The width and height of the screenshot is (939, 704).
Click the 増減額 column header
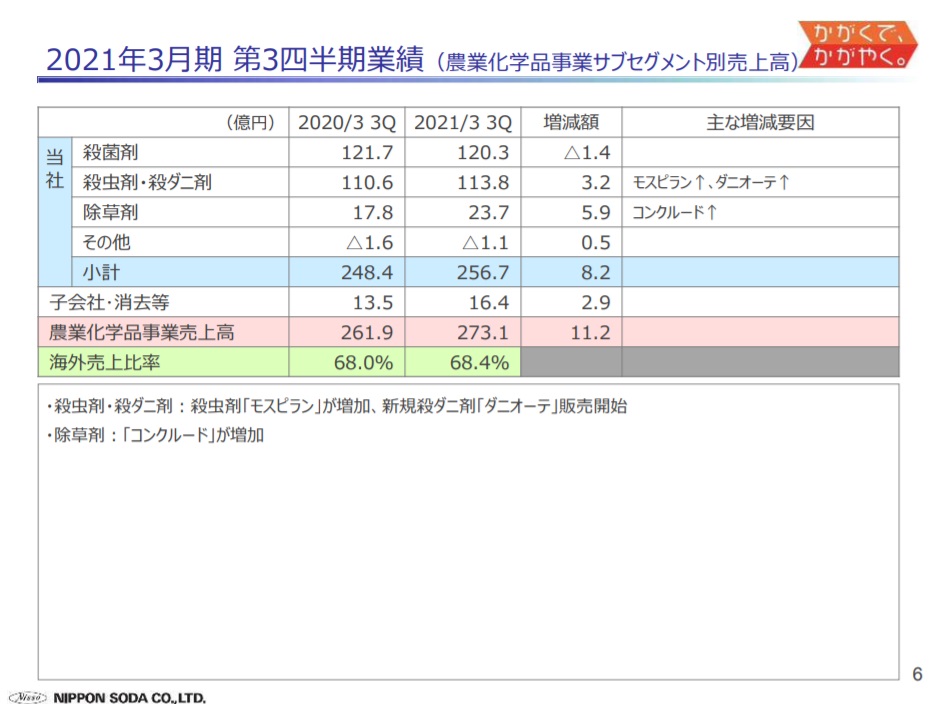pos(571,123)
